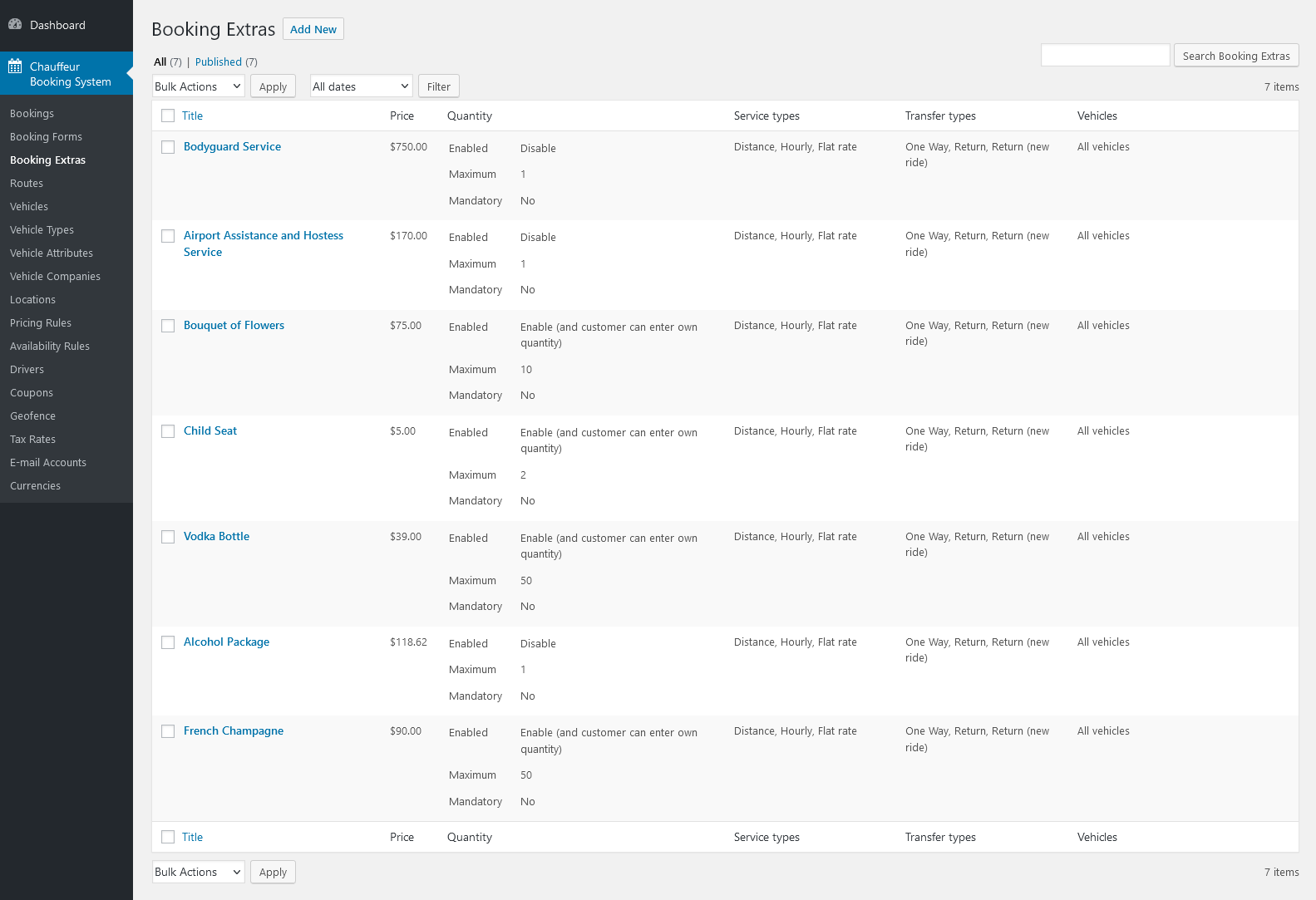1316x900 pixels.
Task: Click the Add New button
Action: pyautogui.click(x=313, y=29)
